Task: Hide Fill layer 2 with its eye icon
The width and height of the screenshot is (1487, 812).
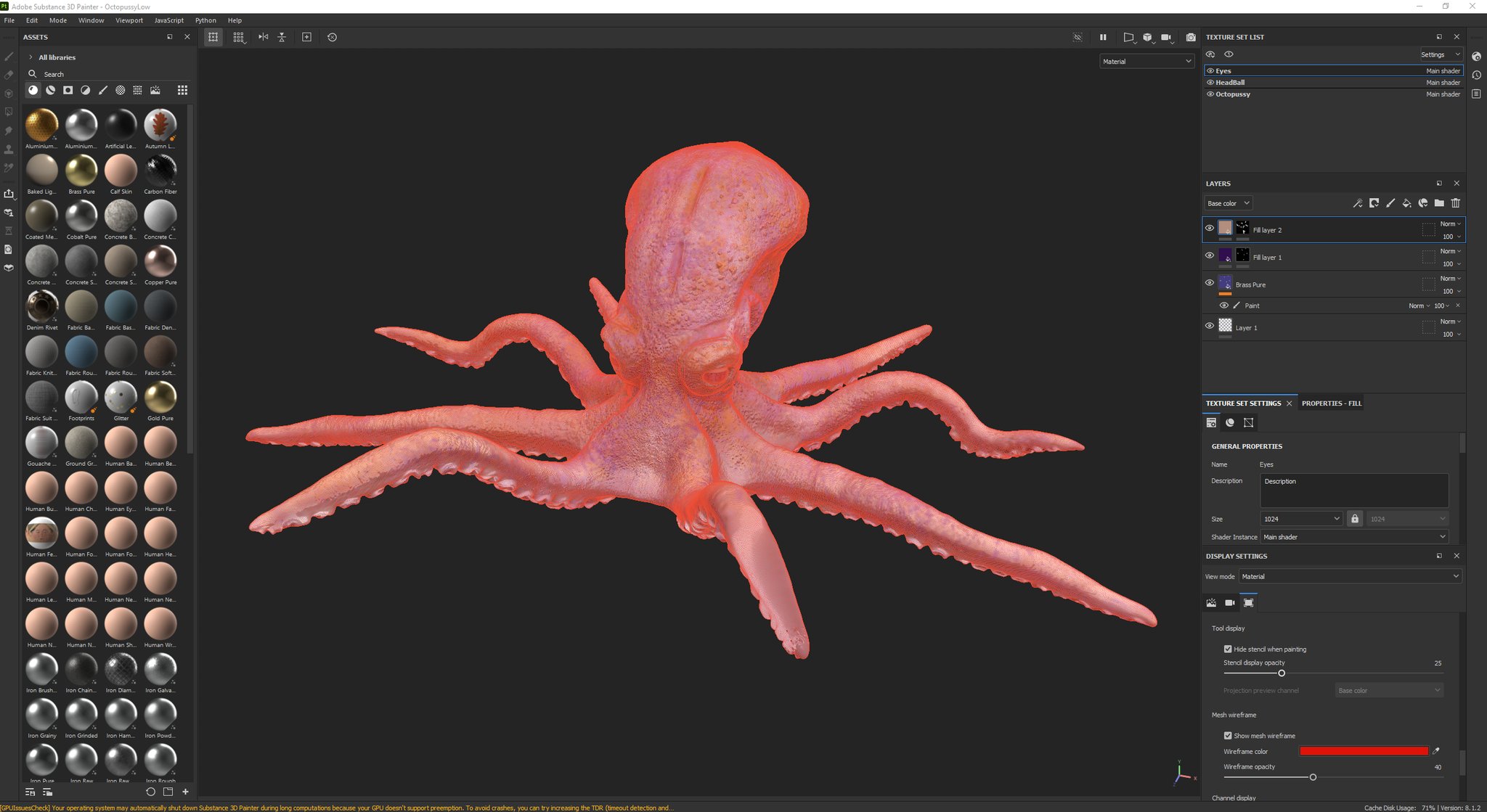Action: (1210, 228)
